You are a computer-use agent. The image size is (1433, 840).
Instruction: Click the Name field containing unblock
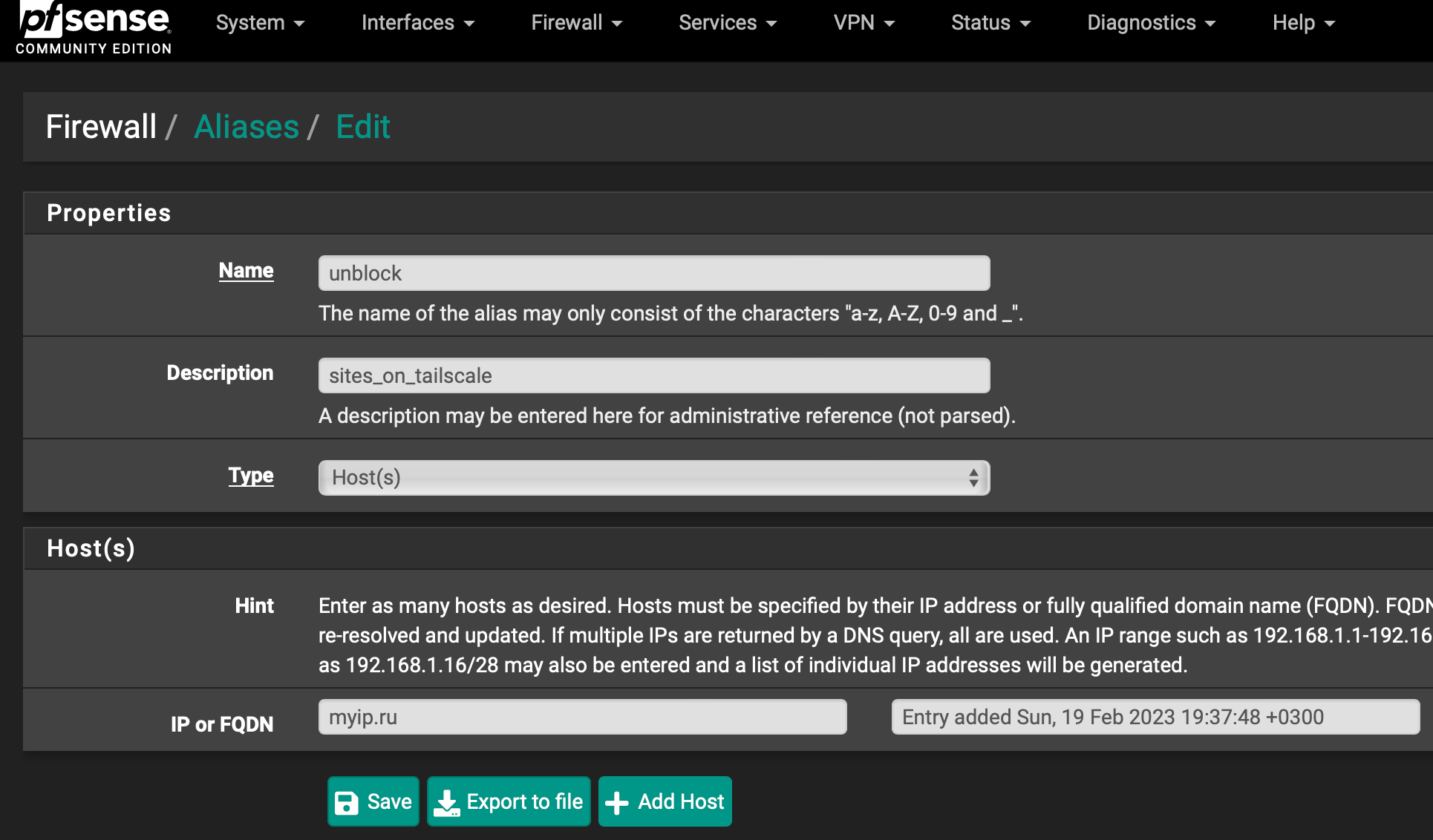pyautogui.click(x=653, y=273)
